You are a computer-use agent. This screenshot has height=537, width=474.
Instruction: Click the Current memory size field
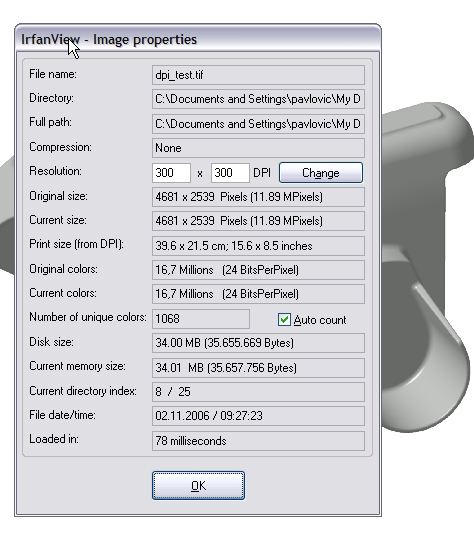click(258, 368)
